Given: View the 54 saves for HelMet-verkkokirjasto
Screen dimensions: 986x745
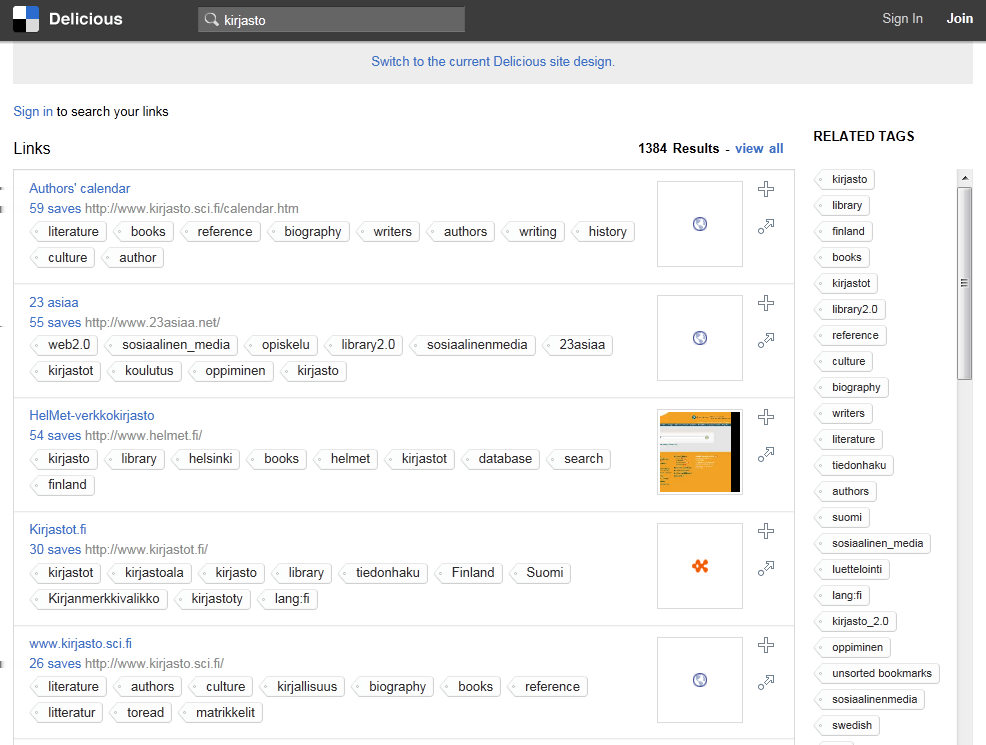Looking at the screenshot, I should click(x=55, y=436).
